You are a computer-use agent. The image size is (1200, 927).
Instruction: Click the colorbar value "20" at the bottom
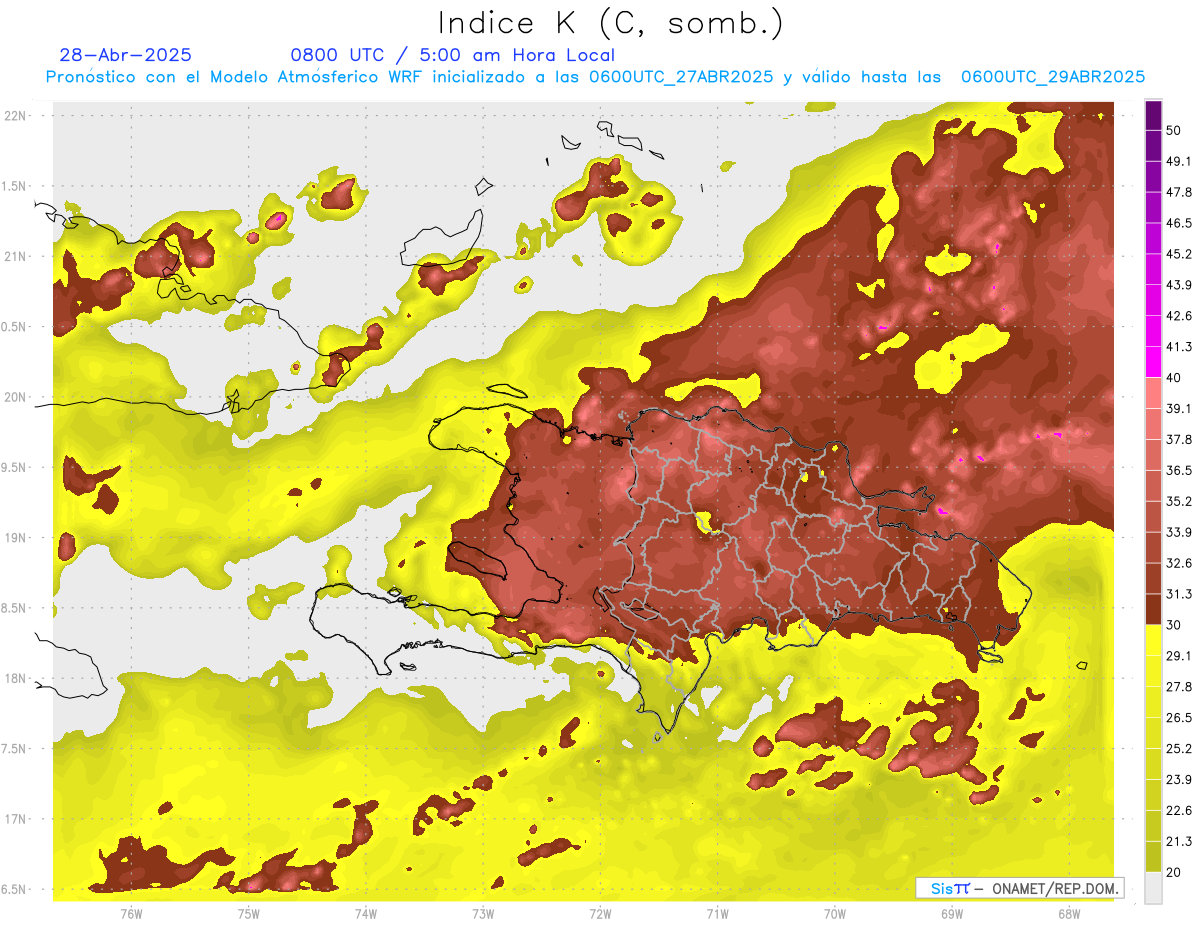click(x=1174, y=873)
